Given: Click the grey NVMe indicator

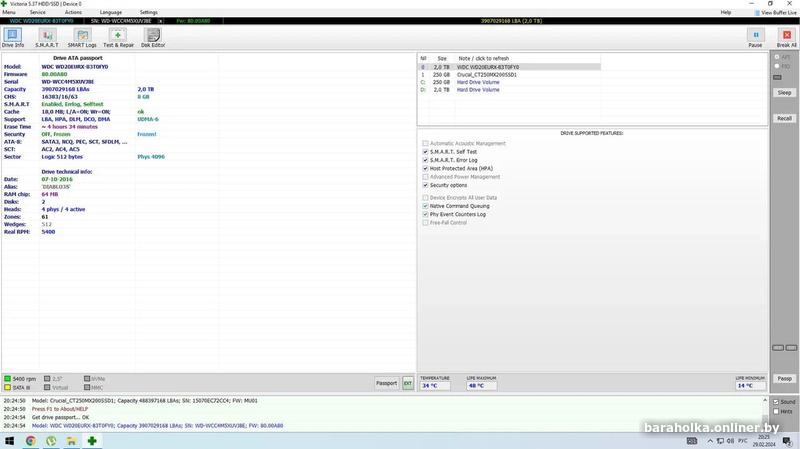Looking at the screenshot, I should point(87,379).
